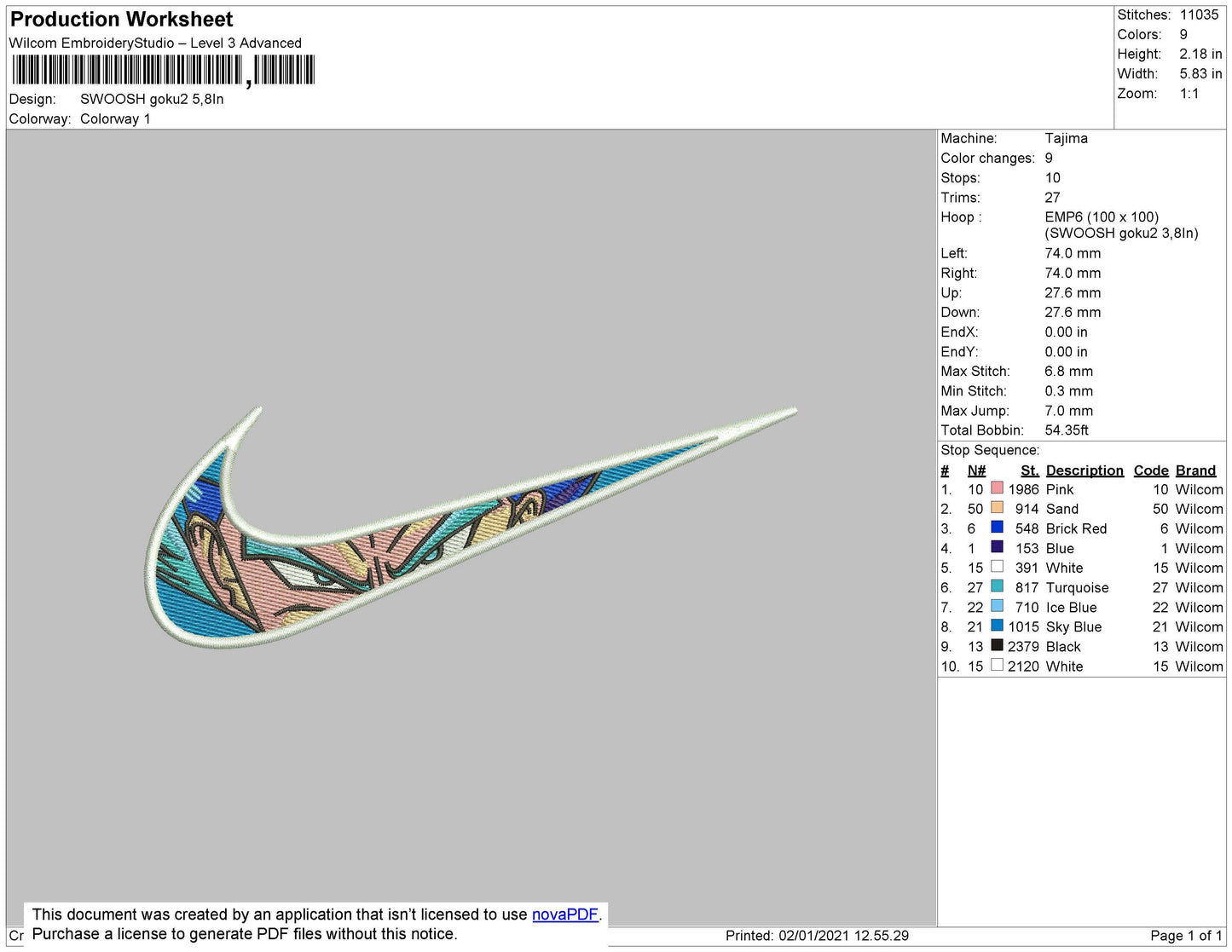Click the Max Stitch value 6.8 mm

(x=1068, y=372)
